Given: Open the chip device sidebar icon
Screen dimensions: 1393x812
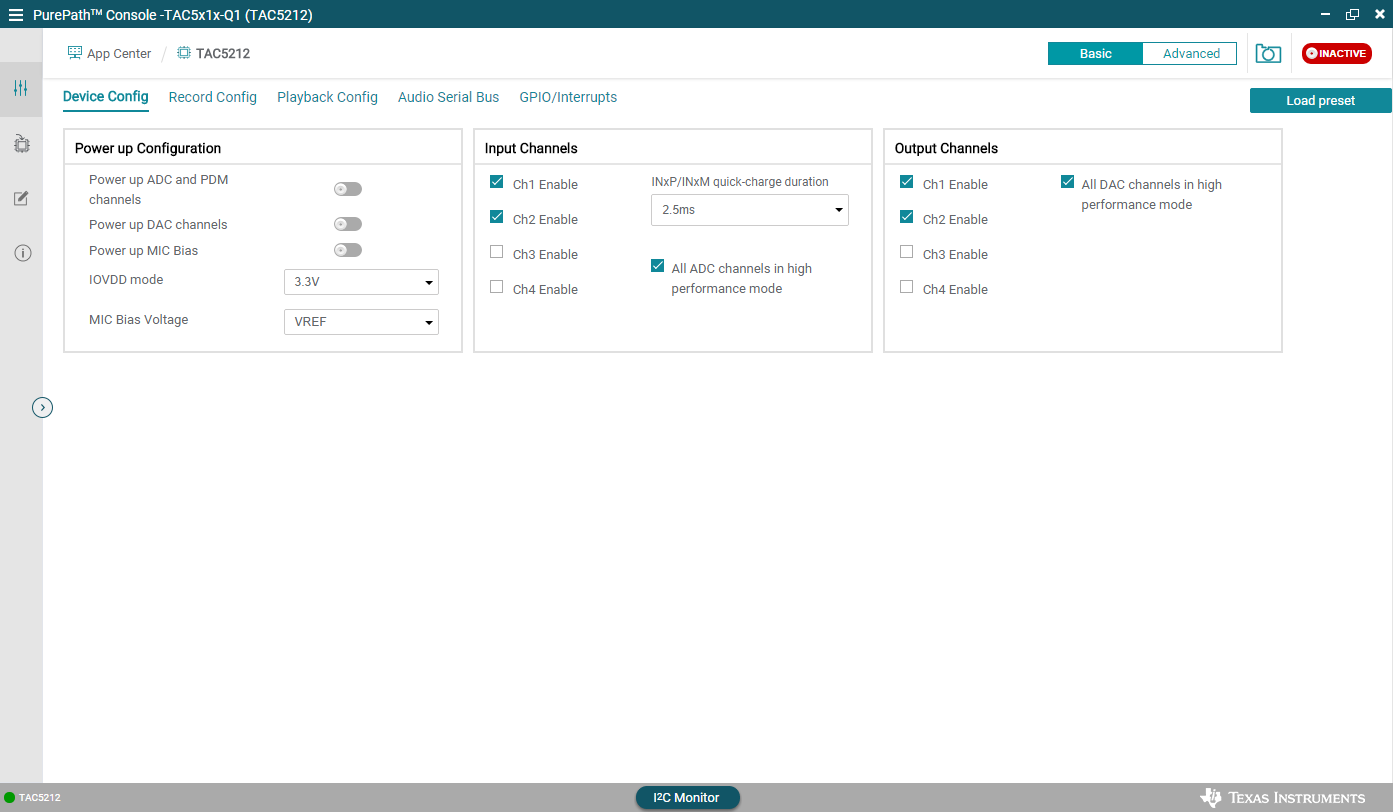Looking at the screenshot, I should tap(21, 144).
